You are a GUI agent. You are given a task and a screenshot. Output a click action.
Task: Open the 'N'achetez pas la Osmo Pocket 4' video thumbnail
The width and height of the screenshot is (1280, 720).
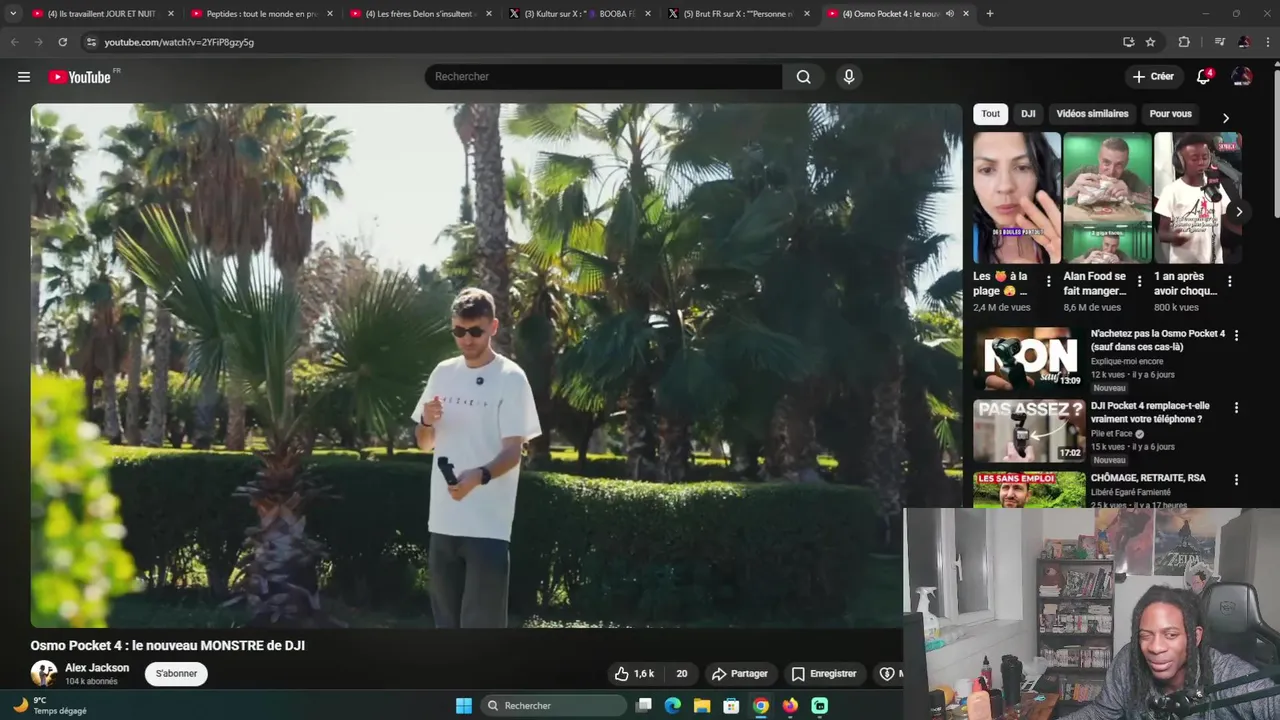1029,359
